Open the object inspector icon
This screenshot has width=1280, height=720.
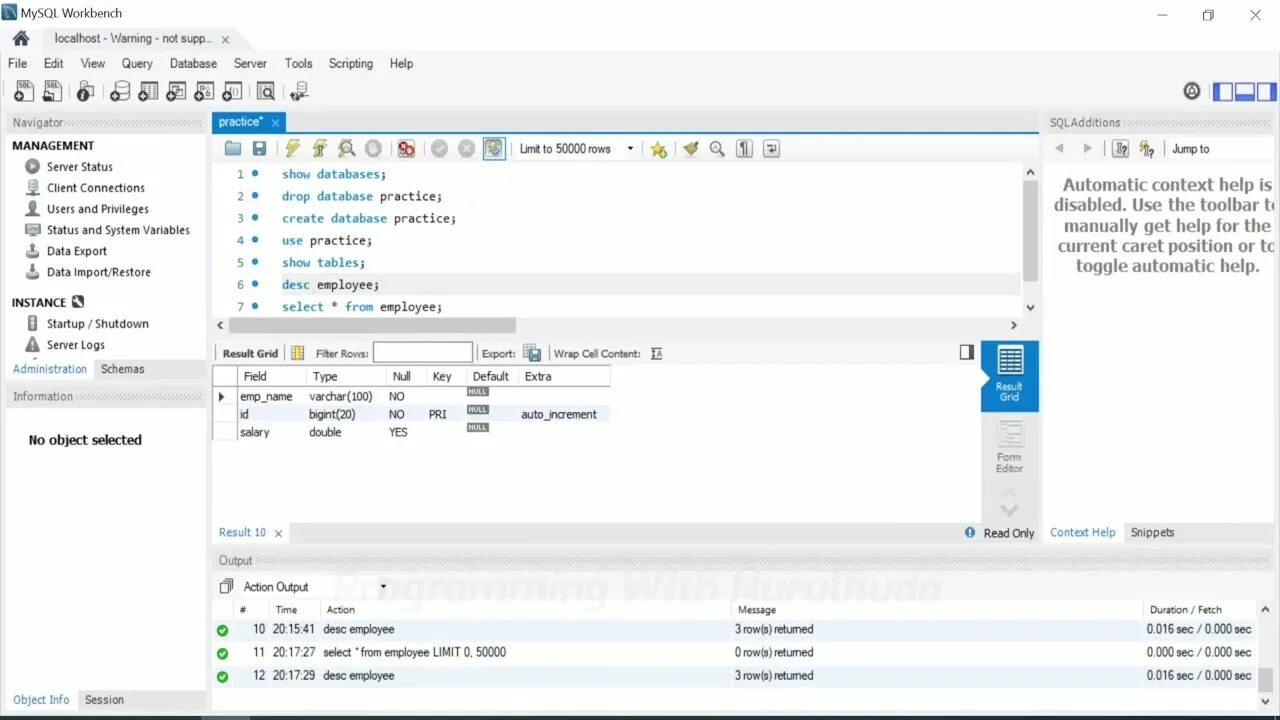click(x=85, y=92)
